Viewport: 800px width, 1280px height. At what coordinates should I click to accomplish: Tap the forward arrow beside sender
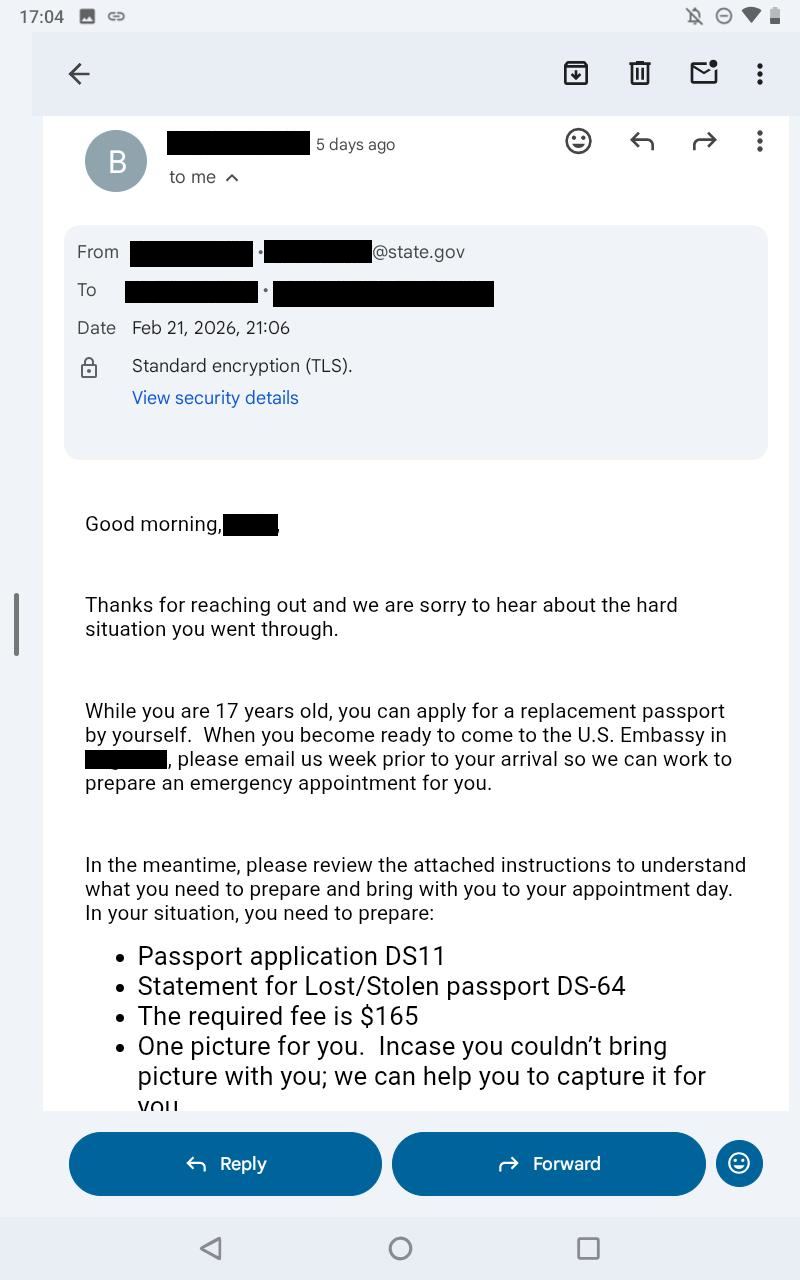point(704,141)
